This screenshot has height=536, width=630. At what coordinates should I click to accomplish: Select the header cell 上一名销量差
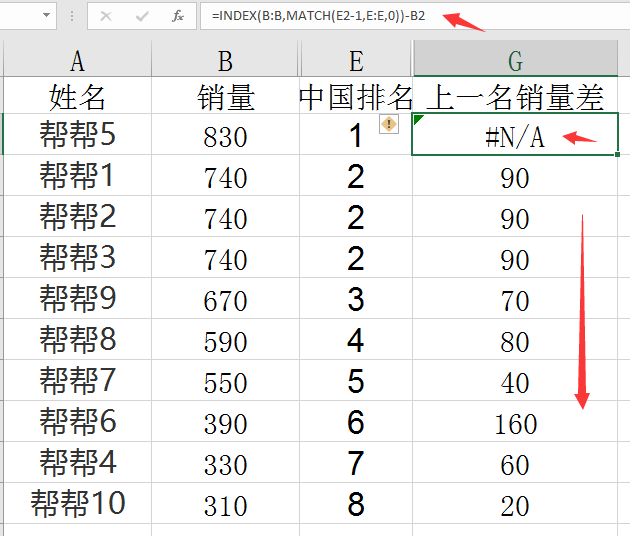tap(515, 96)
